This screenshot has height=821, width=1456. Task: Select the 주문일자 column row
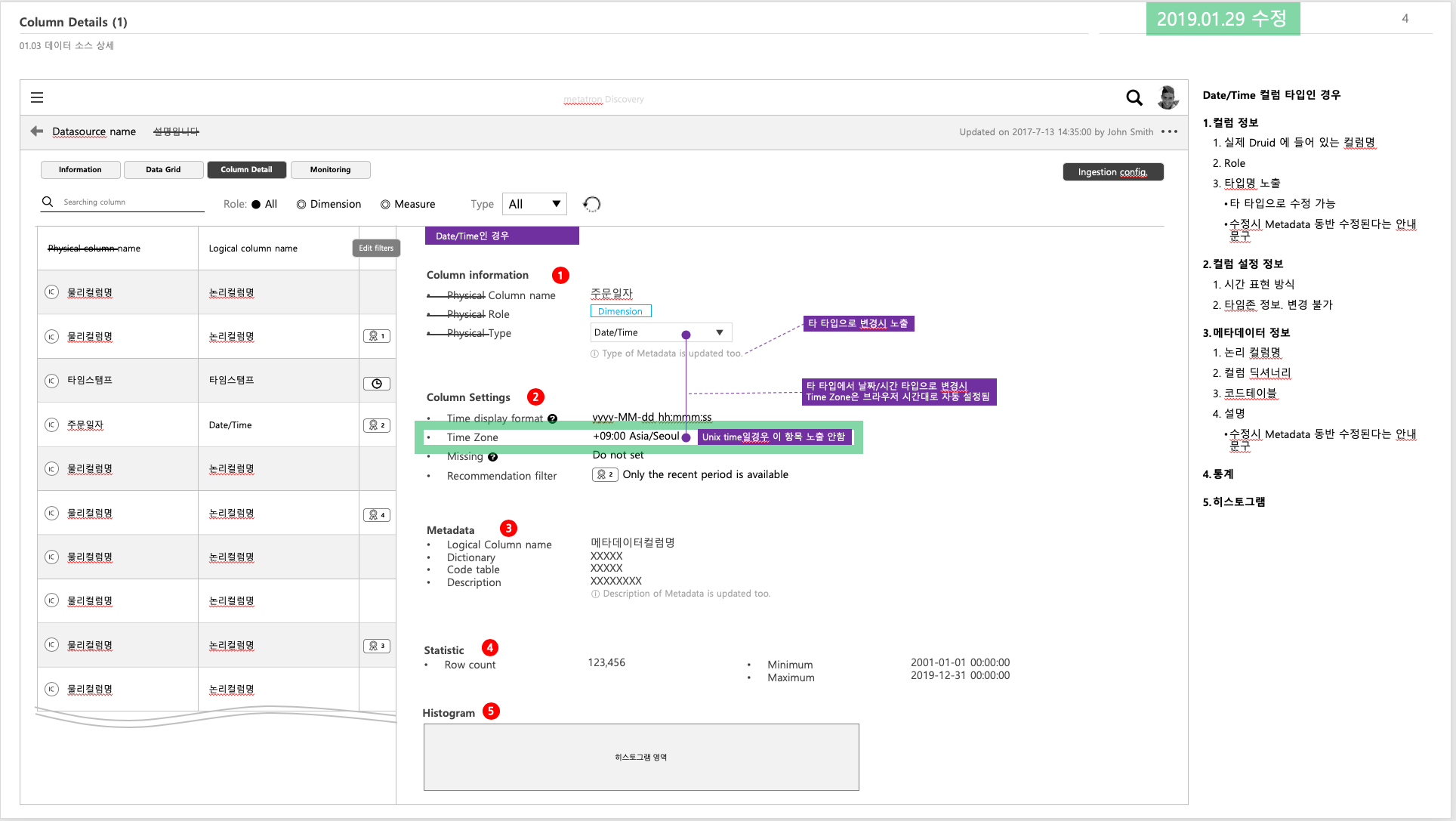(x=217, y=424)
